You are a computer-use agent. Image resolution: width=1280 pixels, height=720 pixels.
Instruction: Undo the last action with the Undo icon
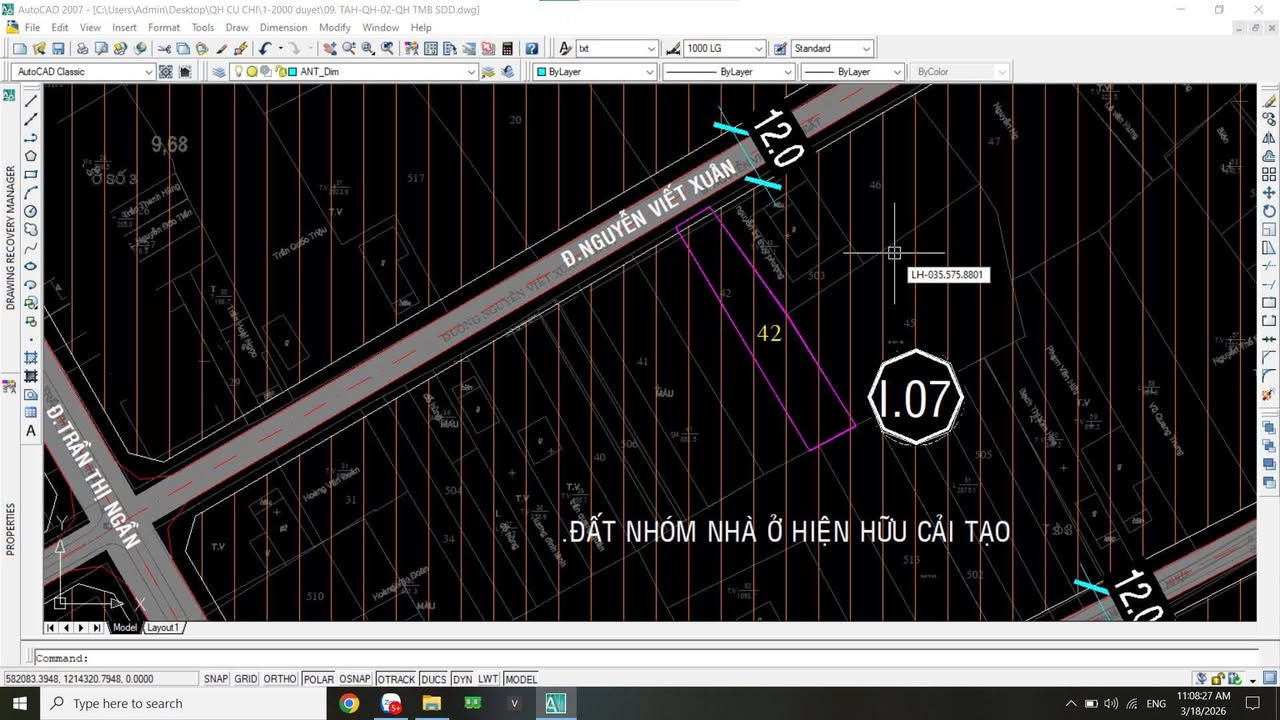tap(266, 48)
